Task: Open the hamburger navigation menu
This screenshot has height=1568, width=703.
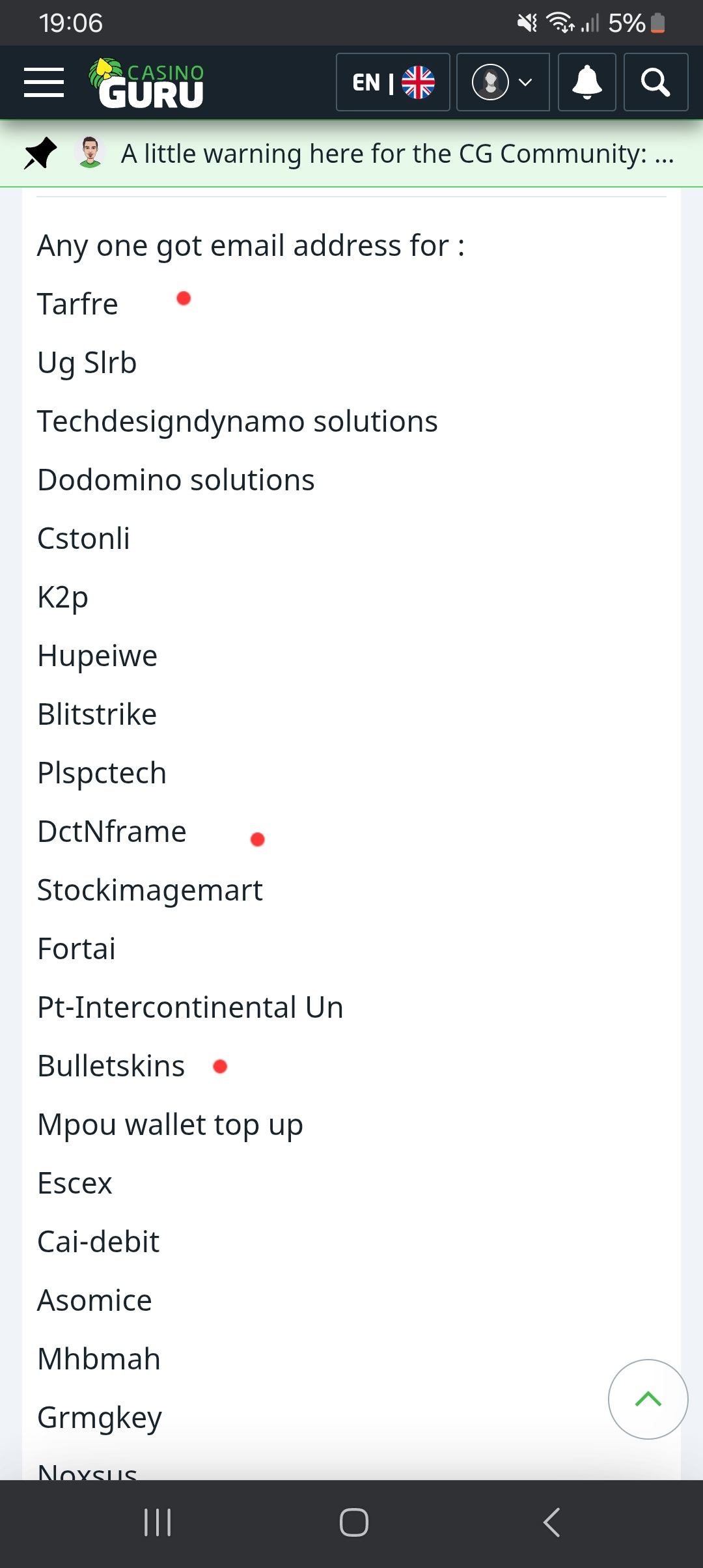Action: [44, 83]
